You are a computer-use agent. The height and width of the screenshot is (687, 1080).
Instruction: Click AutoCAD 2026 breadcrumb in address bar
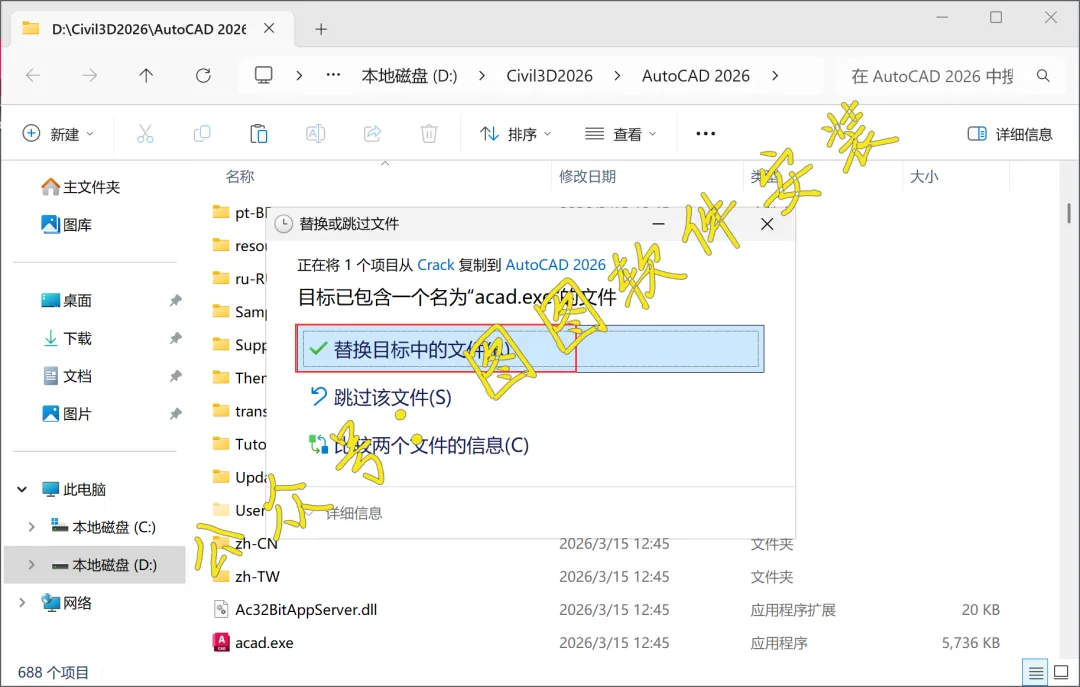click(696, 76)
